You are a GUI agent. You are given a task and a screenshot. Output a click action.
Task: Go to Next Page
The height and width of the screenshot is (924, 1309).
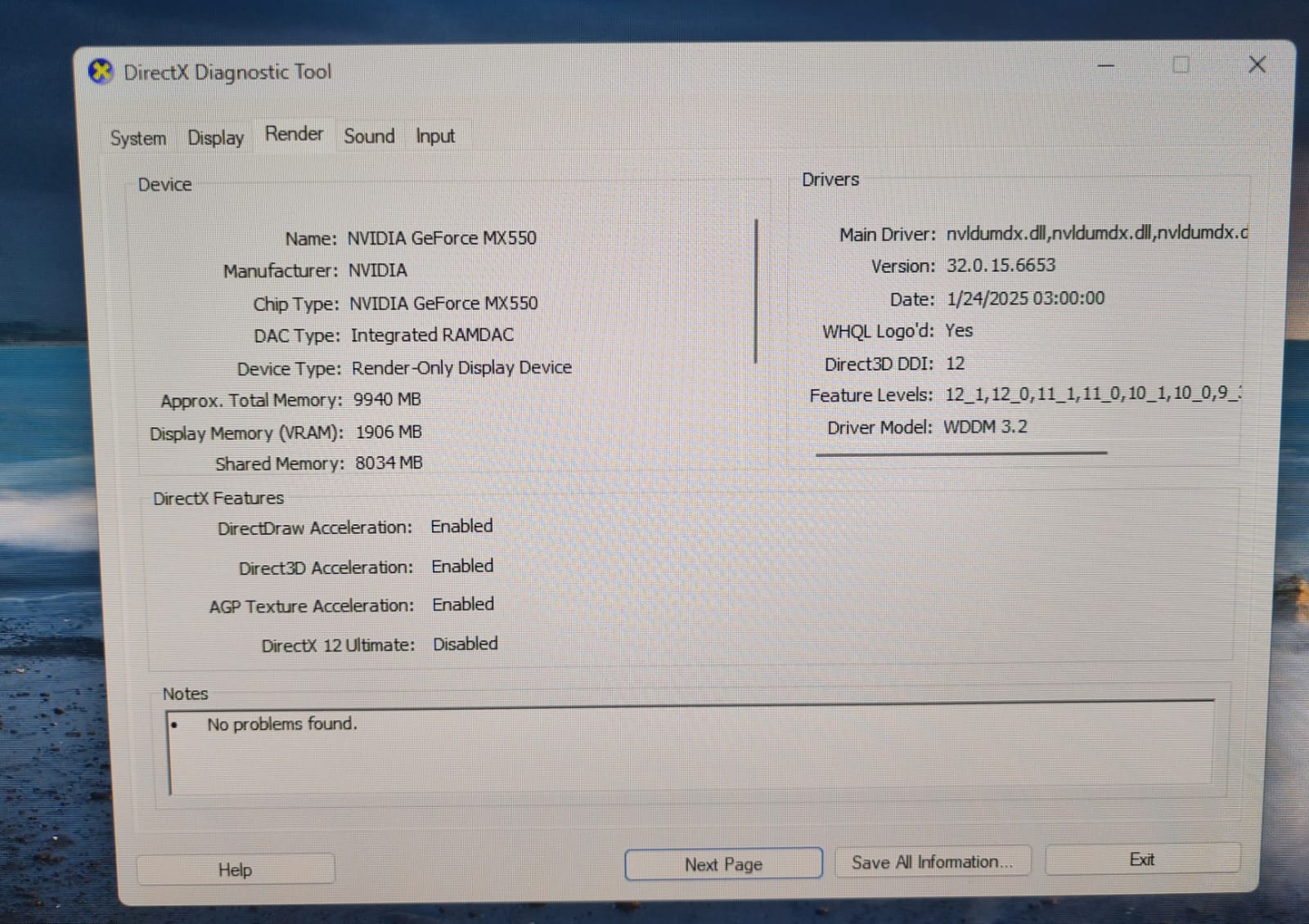pyautogui.click(x=723, y=864)
